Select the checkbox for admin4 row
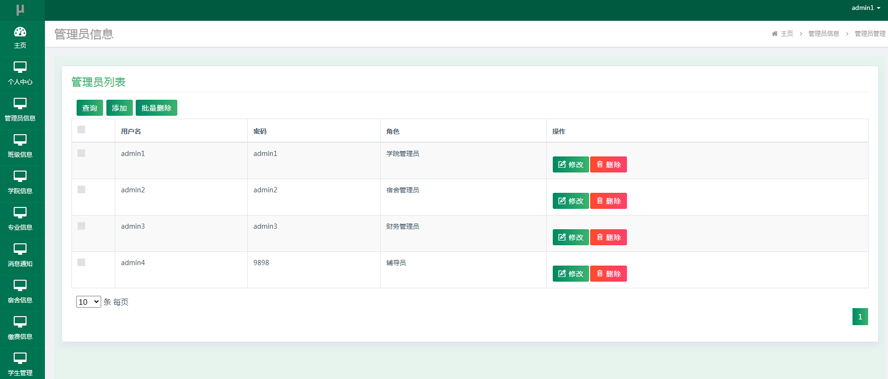The height and width of the screenshot is (379, 888). tap(81, 262)
